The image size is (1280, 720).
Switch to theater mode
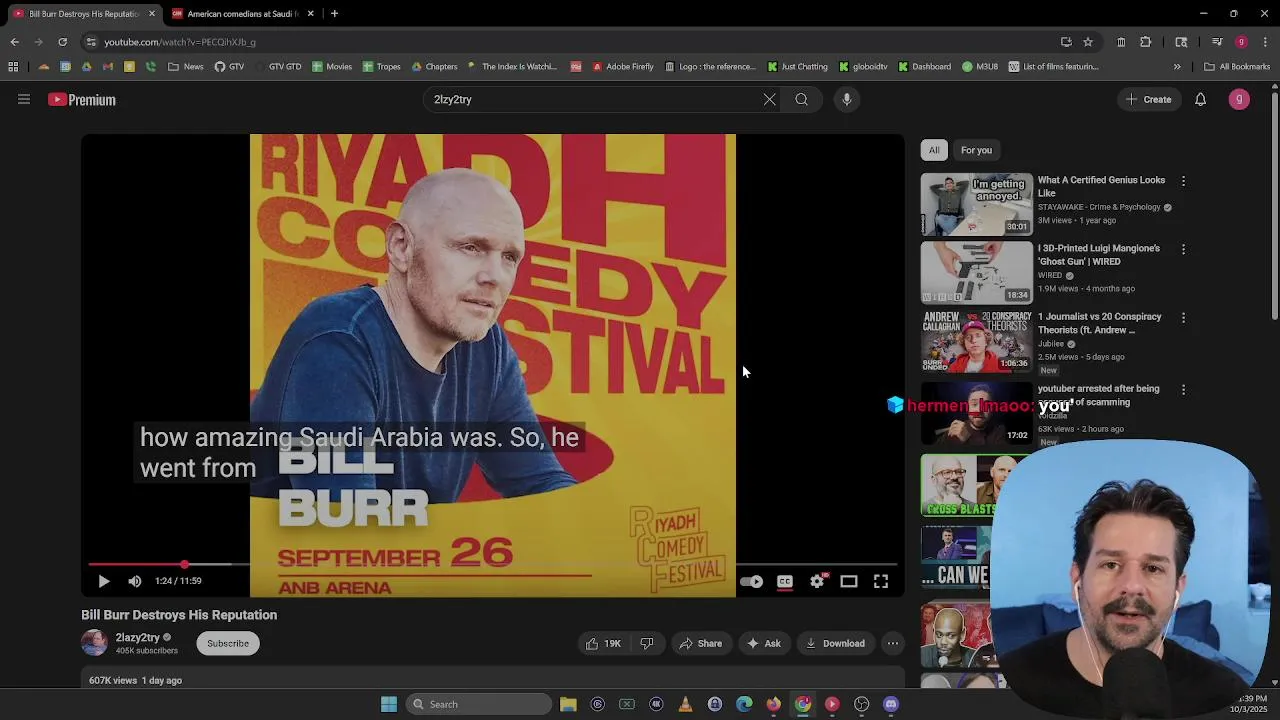tap(849, 581)
